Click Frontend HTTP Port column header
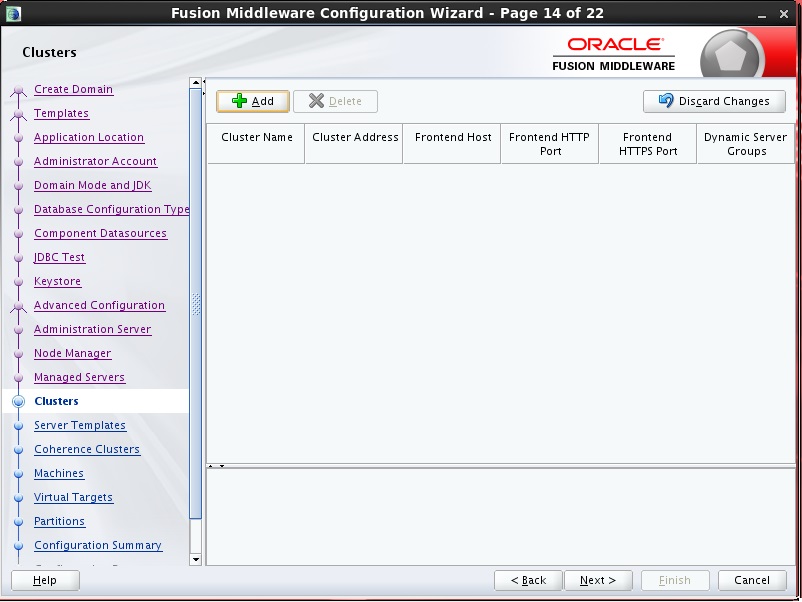Screen dimensions: 802x602 [550, 144]
